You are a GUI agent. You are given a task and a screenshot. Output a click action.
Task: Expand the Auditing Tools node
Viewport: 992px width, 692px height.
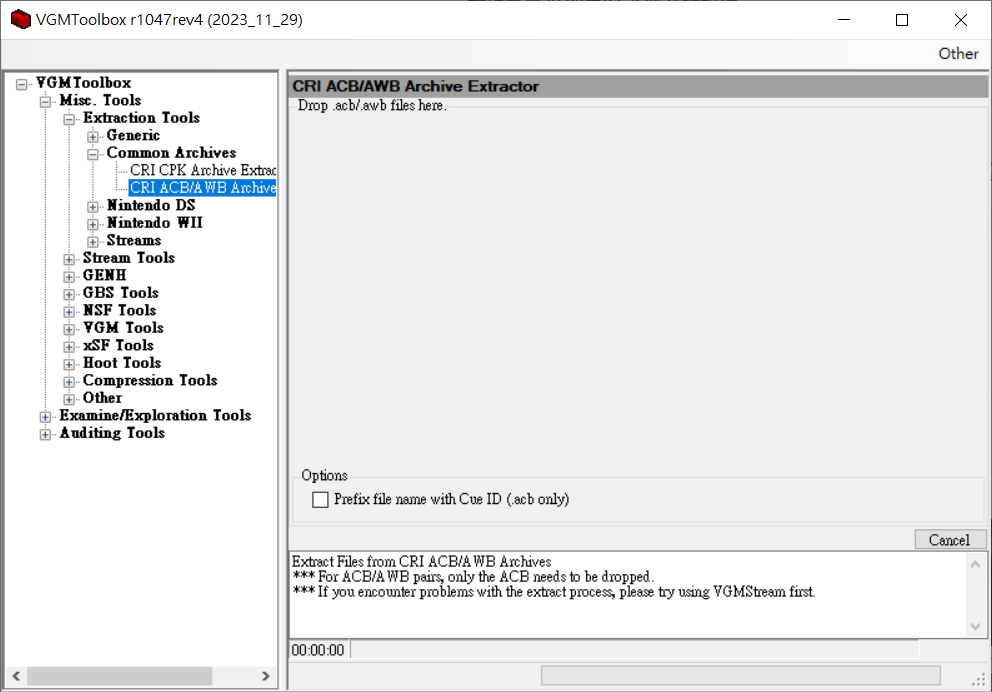click(45, 434)
